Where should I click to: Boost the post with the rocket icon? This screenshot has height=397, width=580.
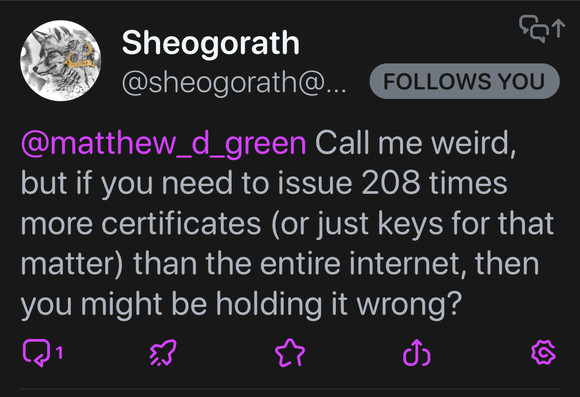coord(163,353)
